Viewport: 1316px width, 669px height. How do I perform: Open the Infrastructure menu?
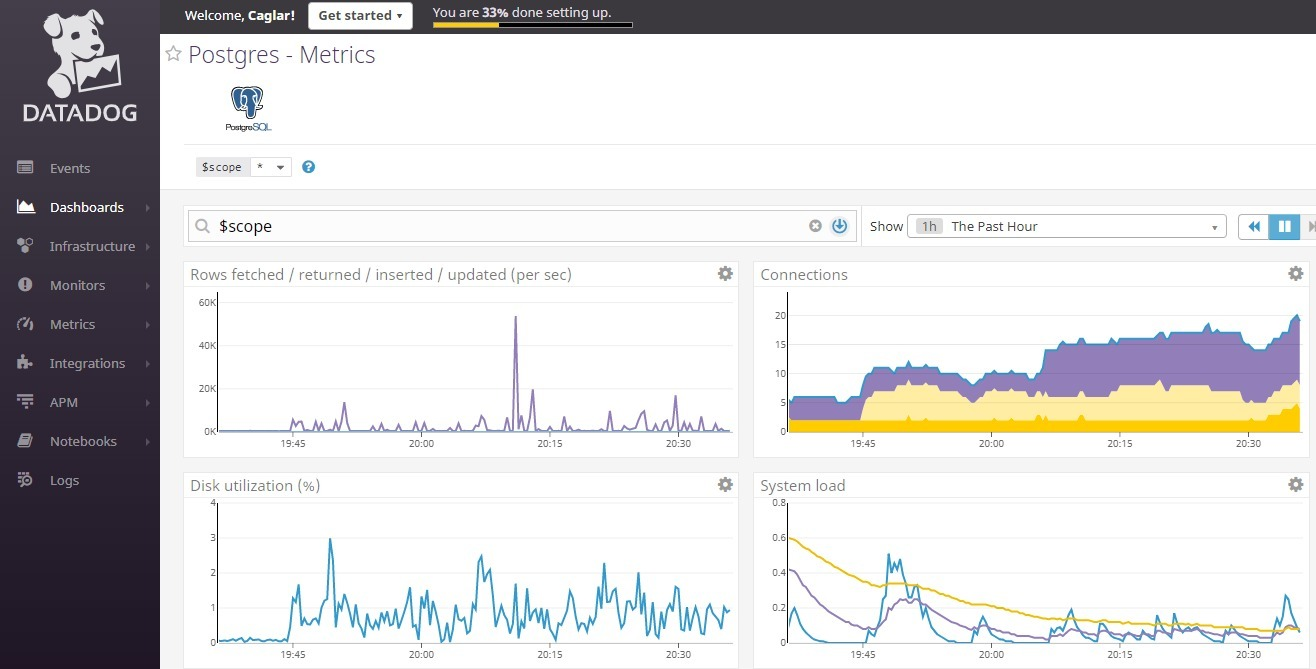92,246
